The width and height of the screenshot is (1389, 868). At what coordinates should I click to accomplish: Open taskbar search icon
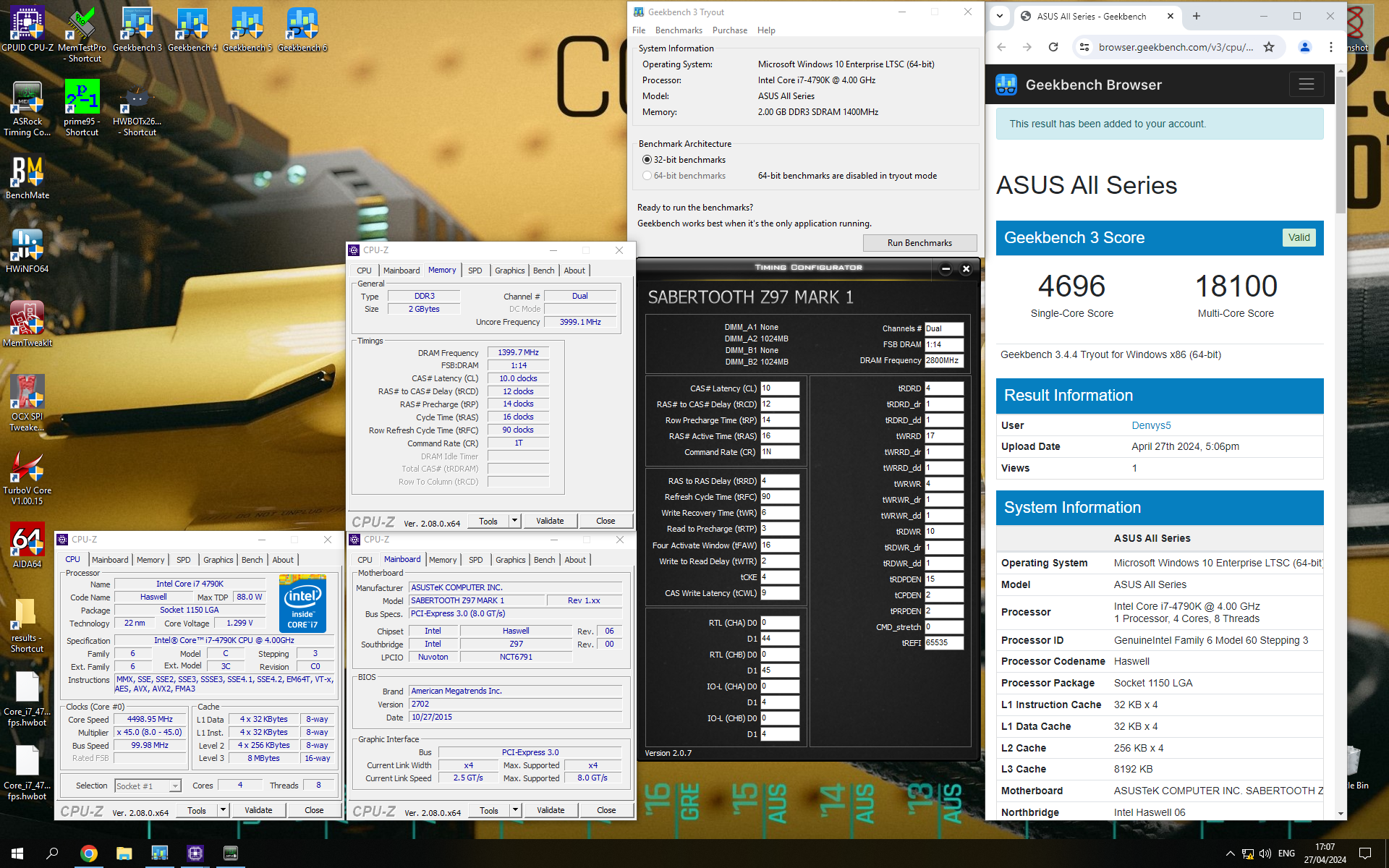point(52,854)
